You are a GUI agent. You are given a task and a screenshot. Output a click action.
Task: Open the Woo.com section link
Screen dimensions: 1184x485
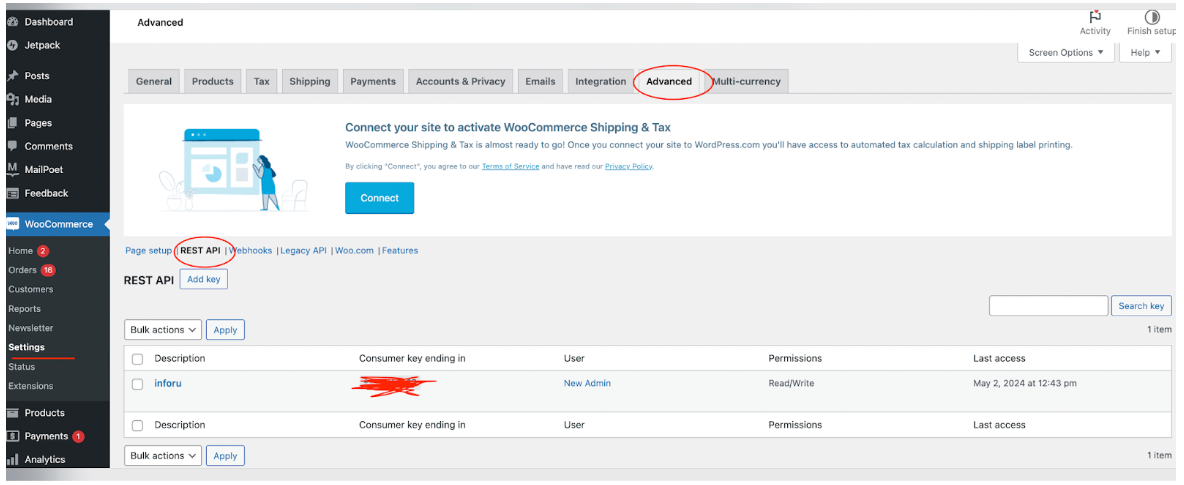pos(355,251)
